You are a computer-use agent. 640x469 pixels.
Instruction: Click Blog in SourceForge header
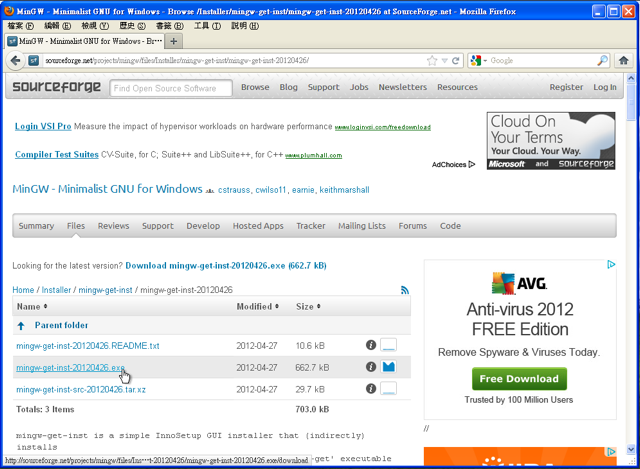(x=289, y=87)
